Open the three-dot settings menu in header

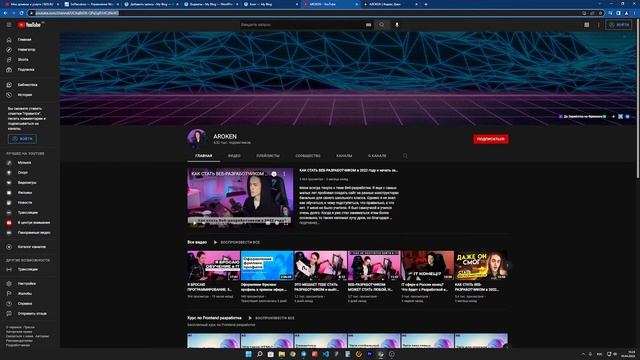pos(598,25)
